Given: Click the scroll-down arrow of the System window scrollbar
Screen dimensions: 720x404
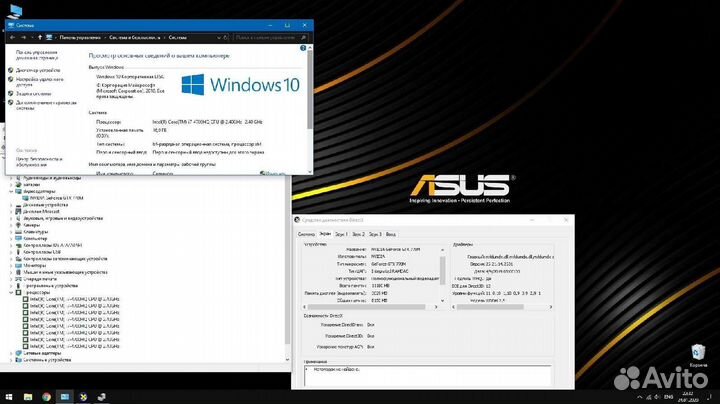Looking at the screenshot, I should pos(310,172).
